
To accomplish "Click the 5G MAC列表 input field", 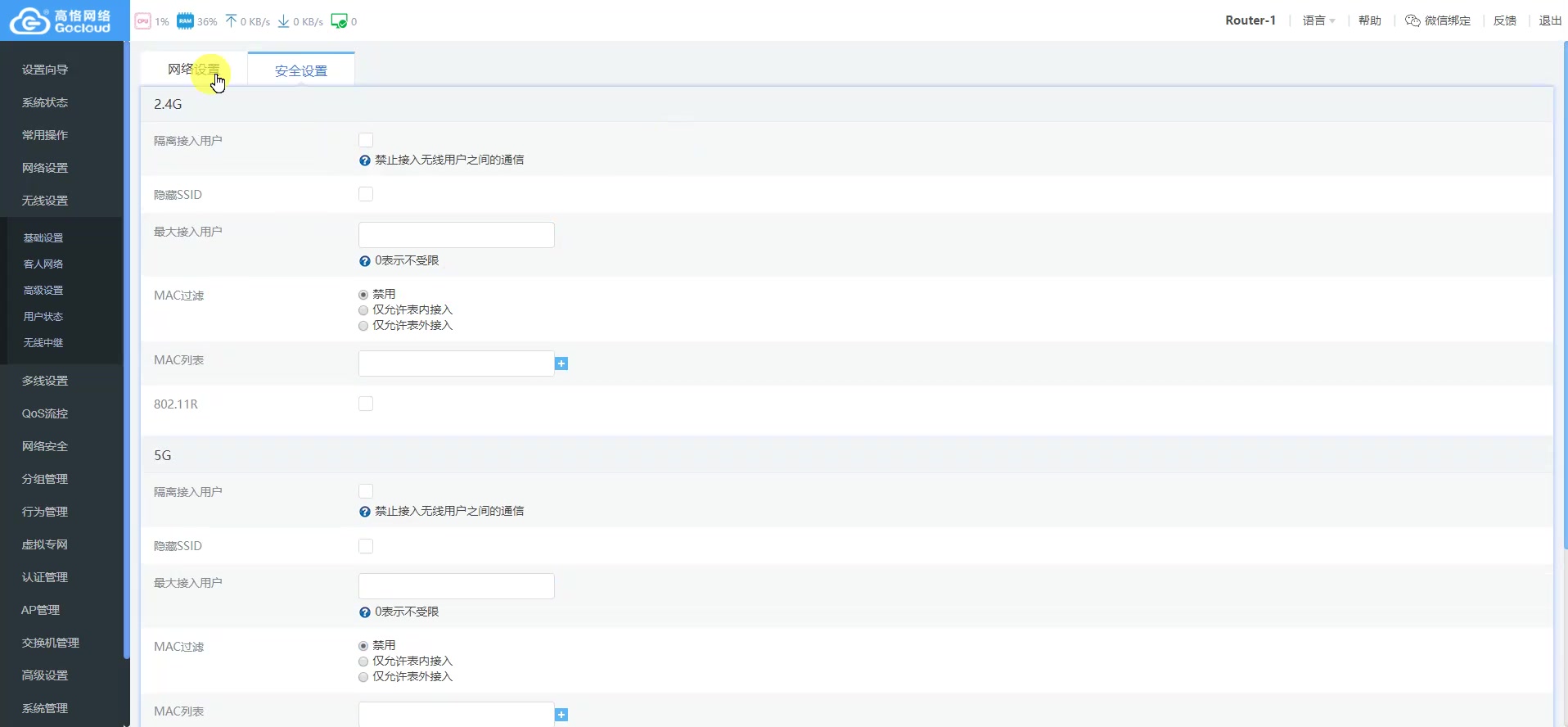I will click(457, 714).
